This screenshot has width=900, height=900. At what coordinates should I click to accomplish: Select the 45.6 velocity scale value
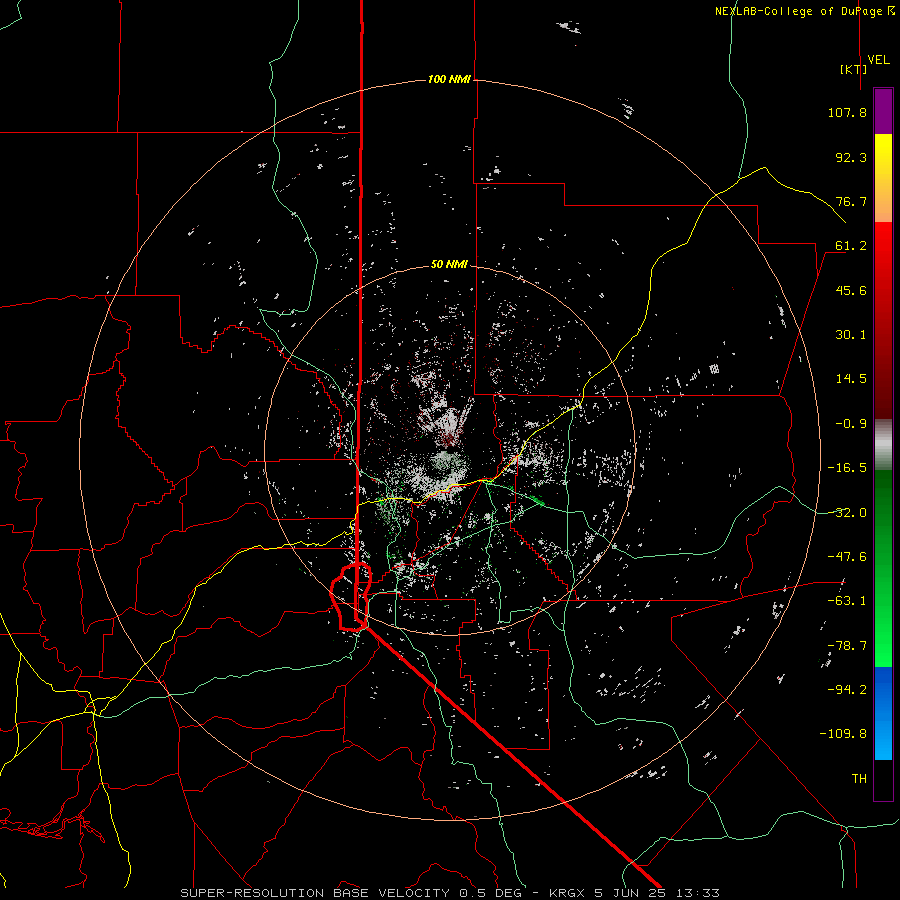[851, 290]
